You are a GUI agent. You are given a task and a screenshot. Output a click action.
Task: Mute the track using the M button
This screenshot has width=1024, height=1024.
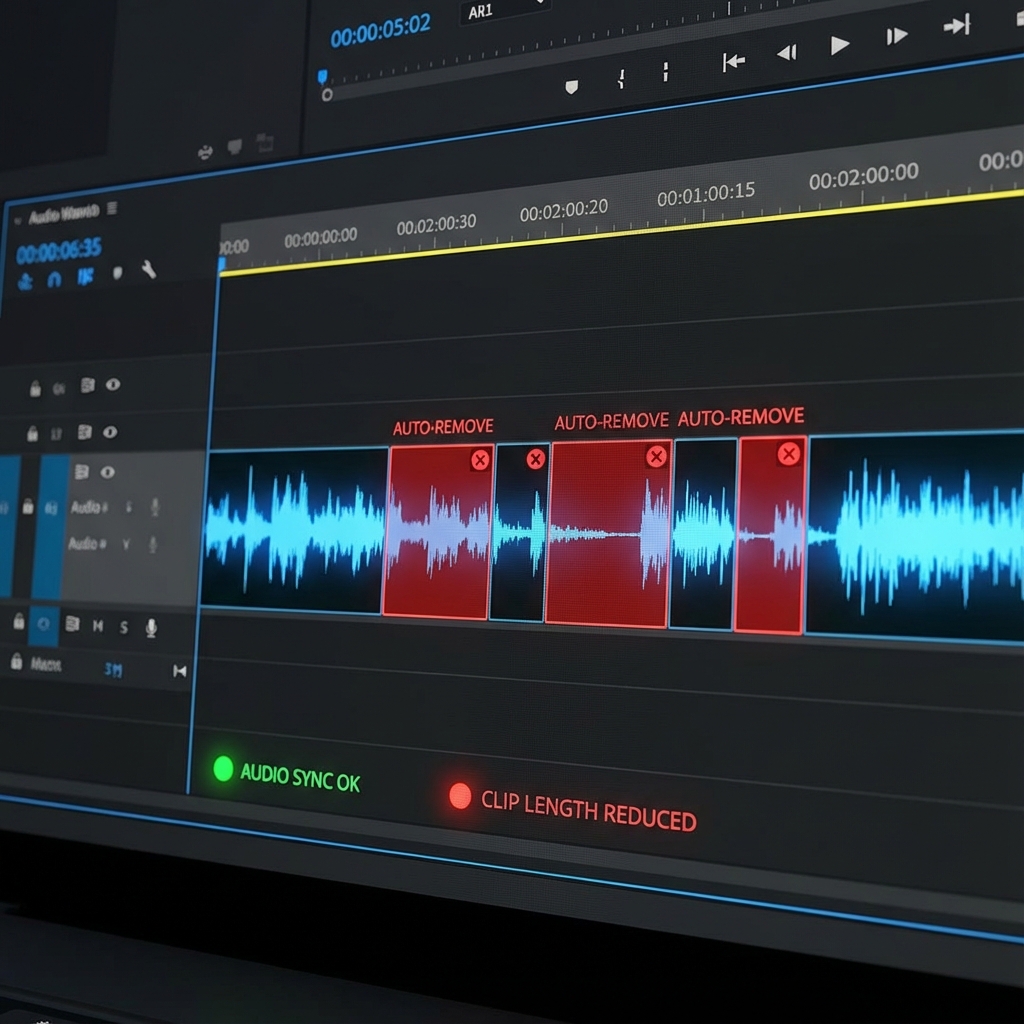[x=98, y=626]
